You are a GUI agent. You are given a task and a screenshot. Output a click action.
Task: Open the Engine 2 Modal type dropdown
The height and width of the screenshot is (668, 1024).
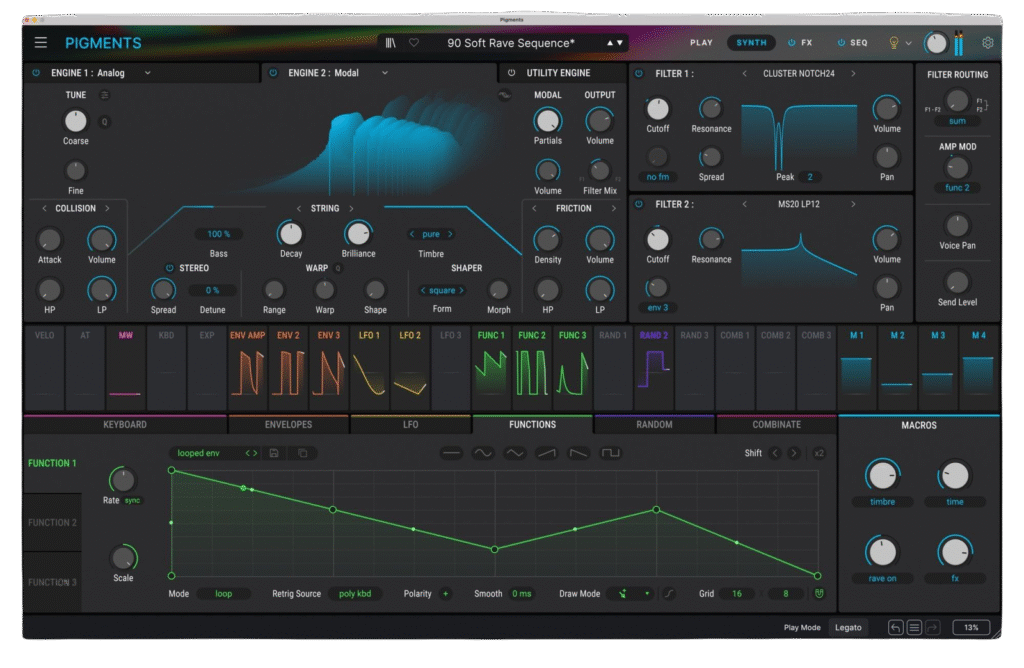[384, 73]
